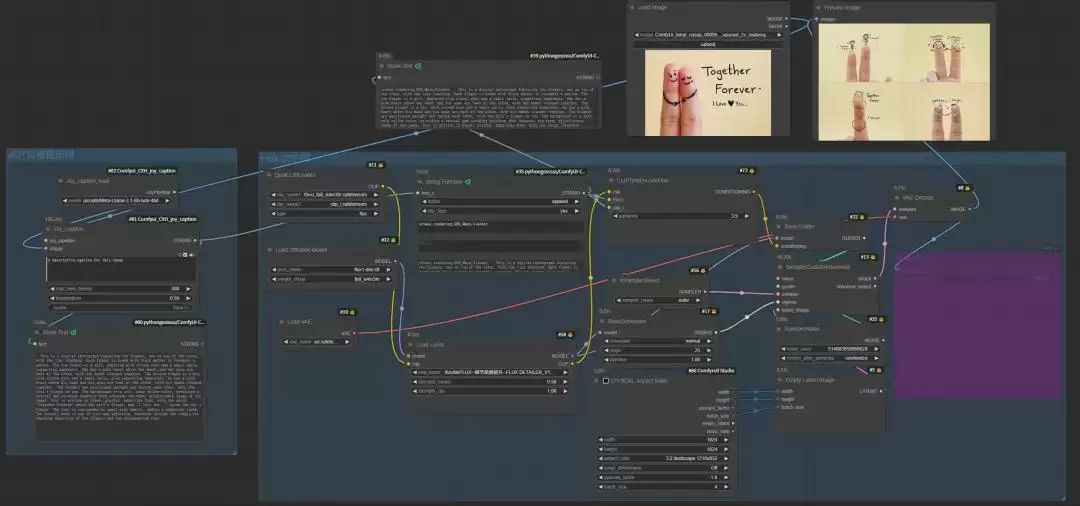This screenshot has height=506, width=1080.
Task: Collapse the Load VAE node via its title dot
Action: coord(281,322)
